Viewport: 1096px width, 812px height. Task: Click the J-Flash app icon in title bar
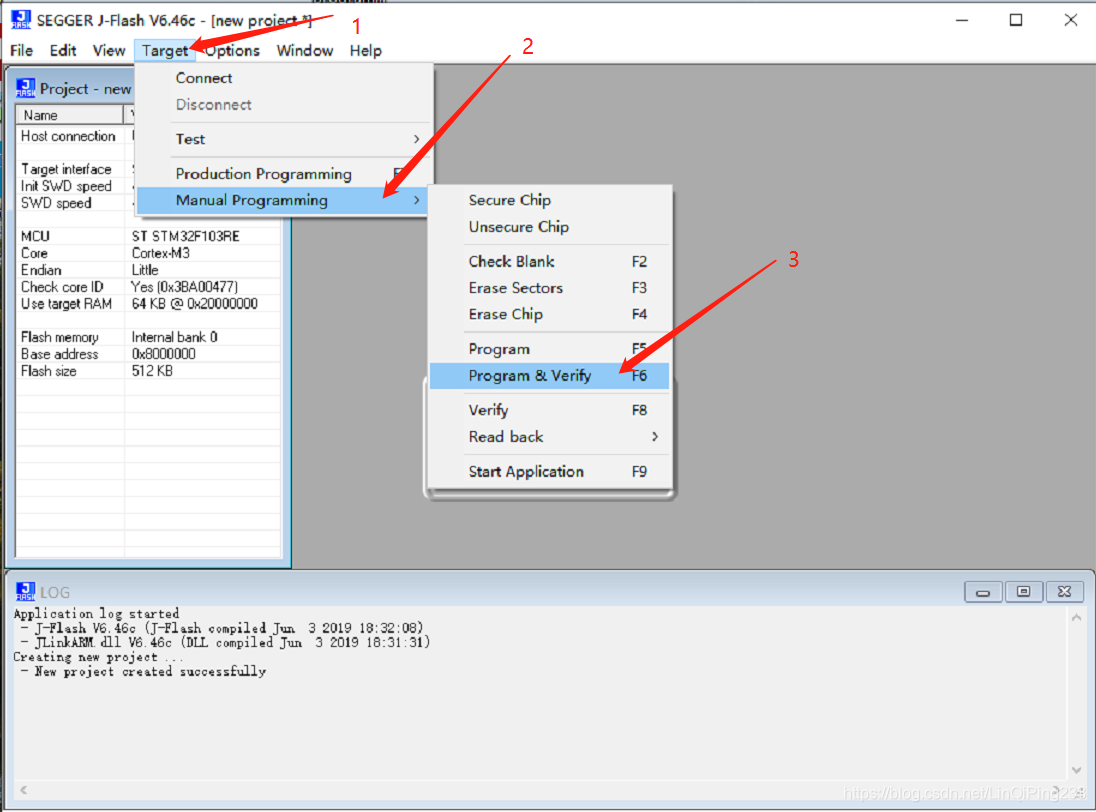tap(21, 20)
